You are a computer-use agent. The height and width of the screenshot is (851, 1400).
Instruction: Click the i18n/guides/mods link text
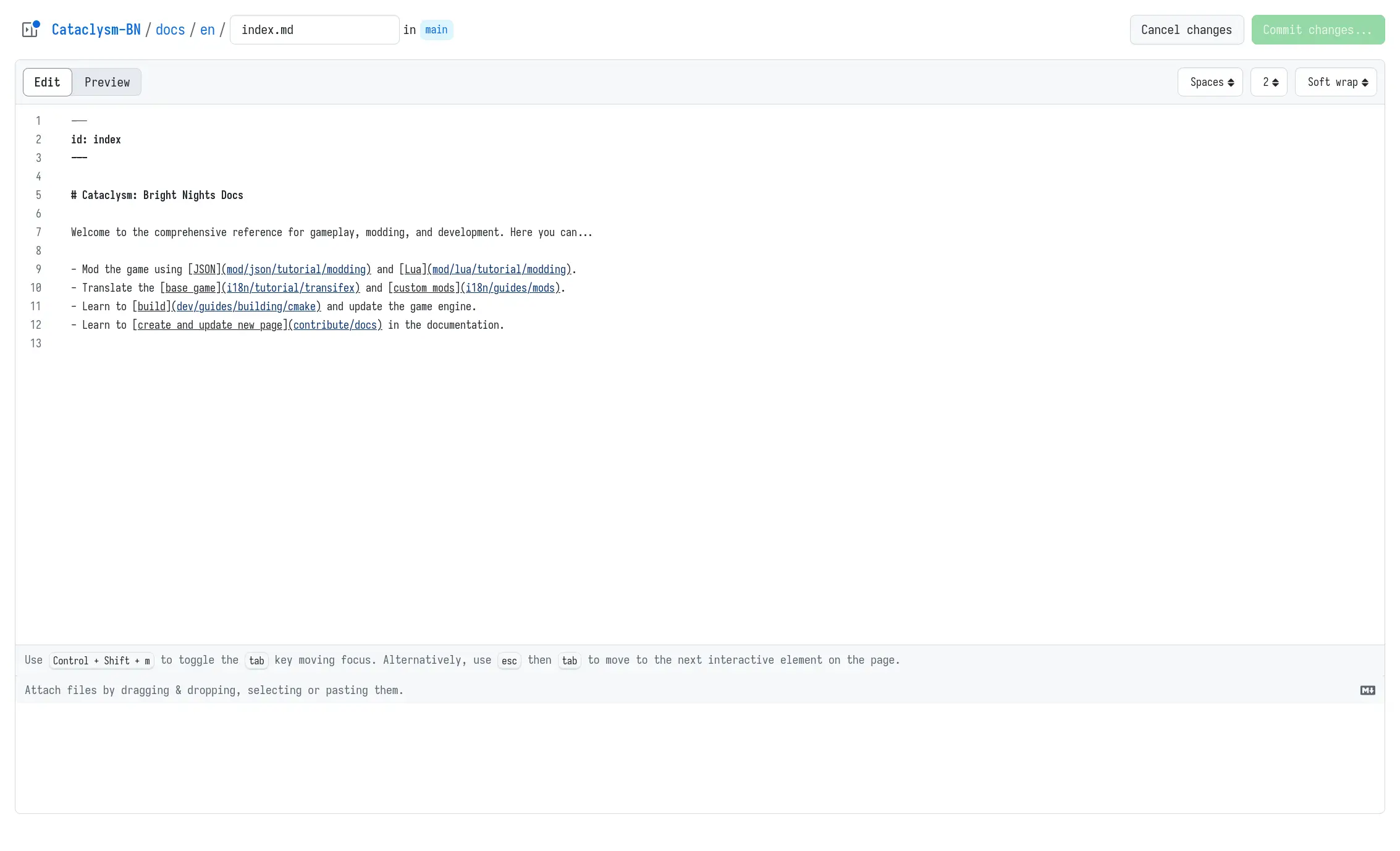510,288
